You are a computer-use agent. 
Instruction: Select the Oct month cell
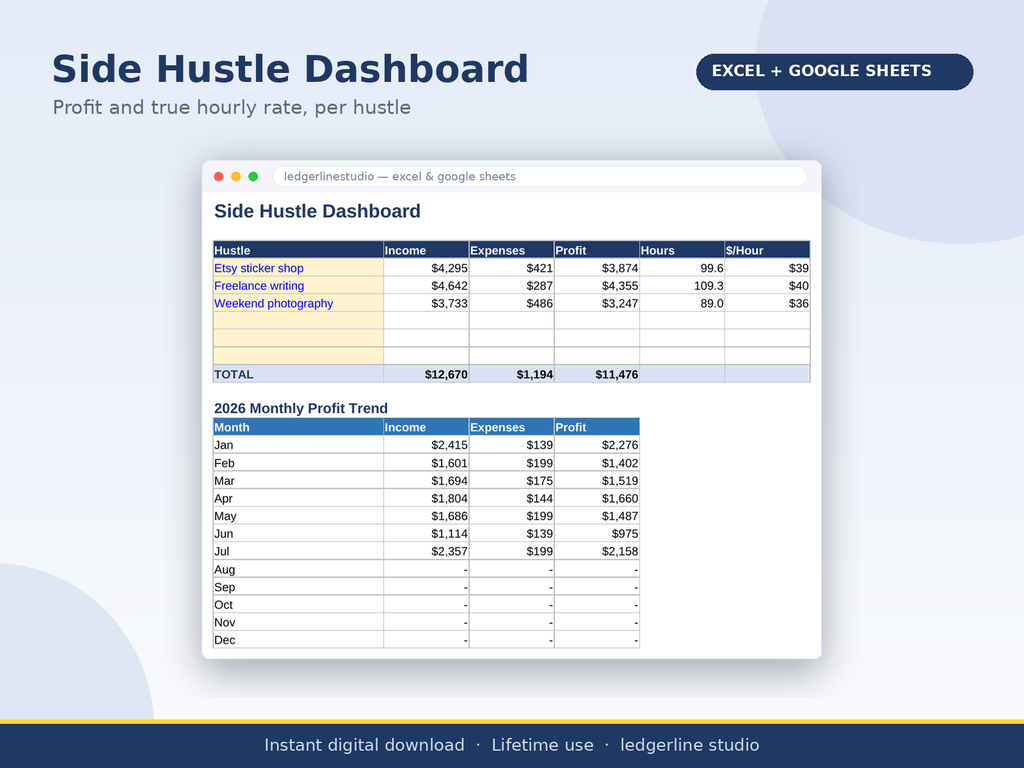(x=298, y=605)
